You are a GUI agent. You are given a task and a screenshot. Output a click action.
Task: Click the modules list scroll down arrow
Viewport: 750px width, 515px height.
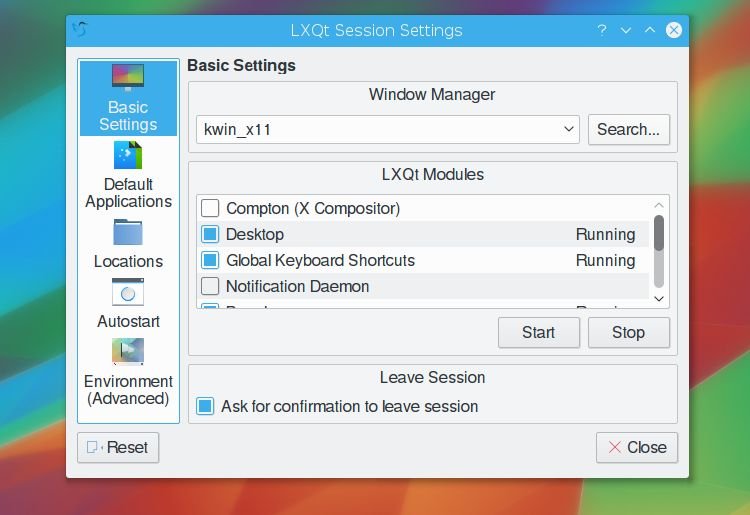click(x=659, y=299)
